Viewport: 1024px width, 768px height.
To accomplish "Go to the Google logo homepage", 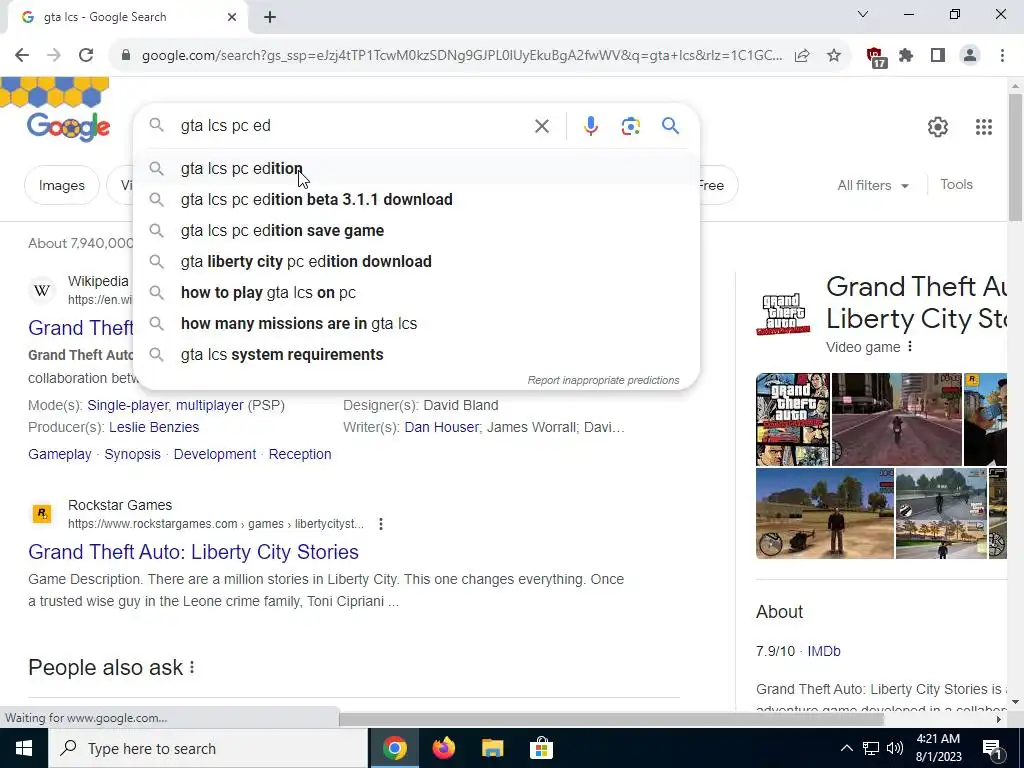I will click(x=68, y=127).
